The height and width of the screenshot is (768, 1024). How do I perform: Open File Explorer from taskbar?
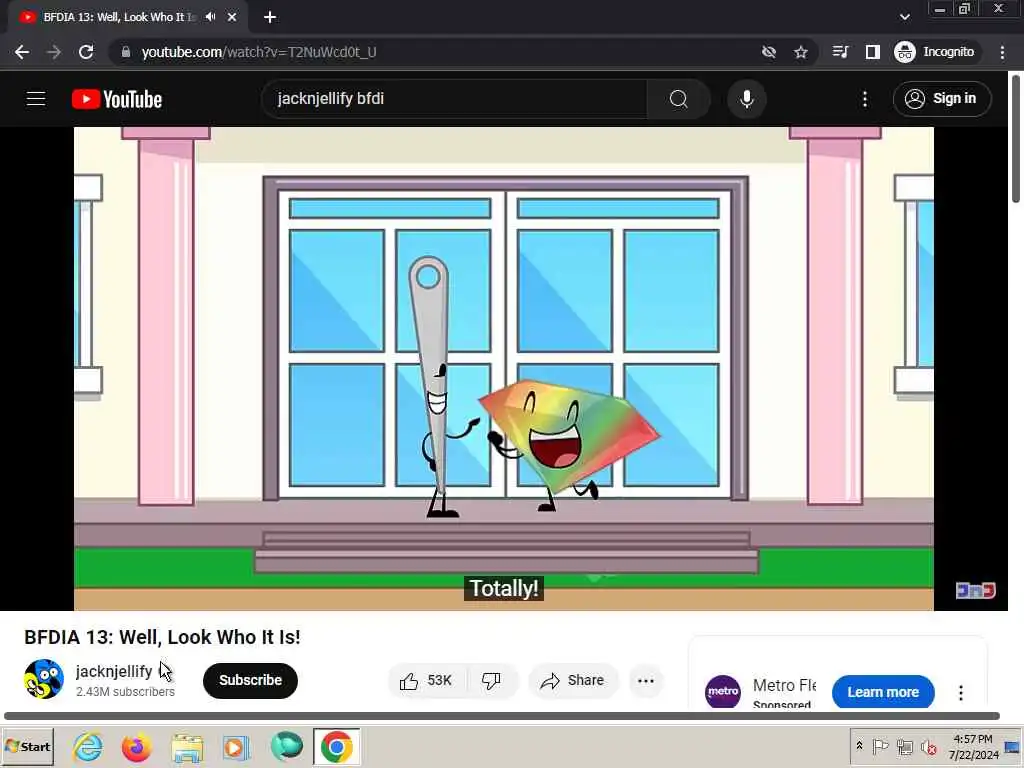[187, 747]
